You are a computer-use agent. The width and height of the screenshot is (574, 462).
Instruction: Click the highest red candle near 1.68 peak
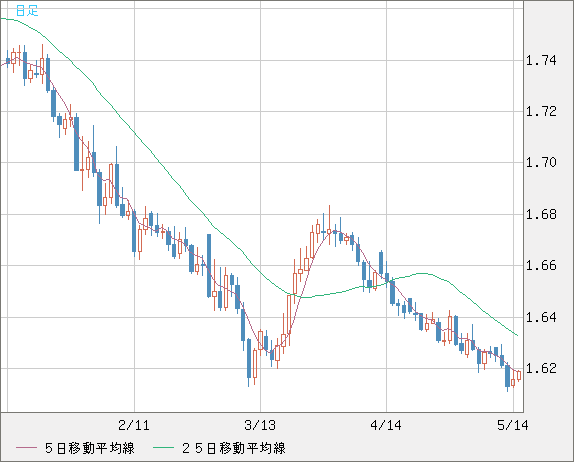click(x=329, y=231)
